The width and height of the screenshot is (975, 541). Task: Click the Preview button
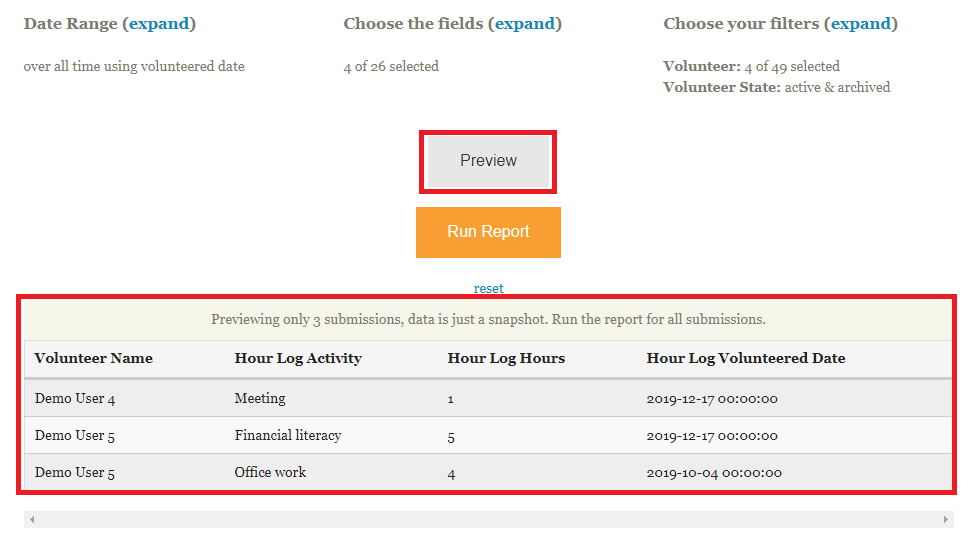click(x=488, y=161)
